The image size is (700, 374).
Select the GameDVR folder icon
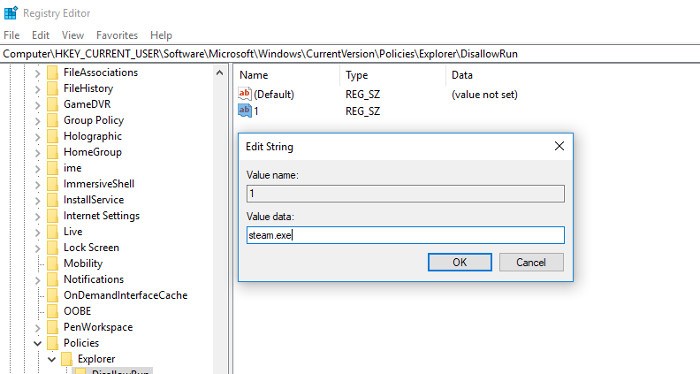click(x=53, y=104)
